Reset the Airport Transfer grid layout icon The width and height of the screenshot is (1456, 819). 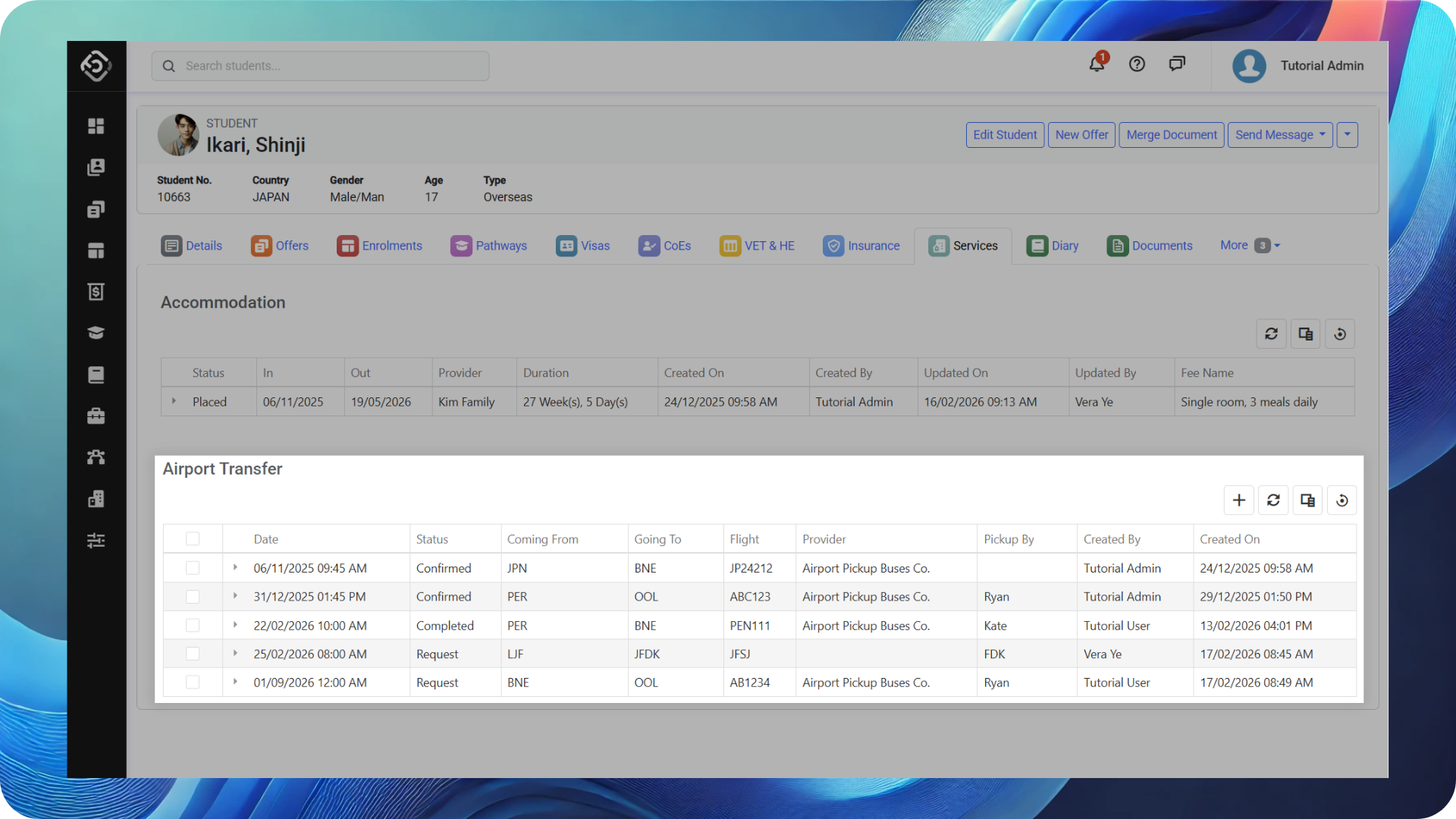(1341, 500)
